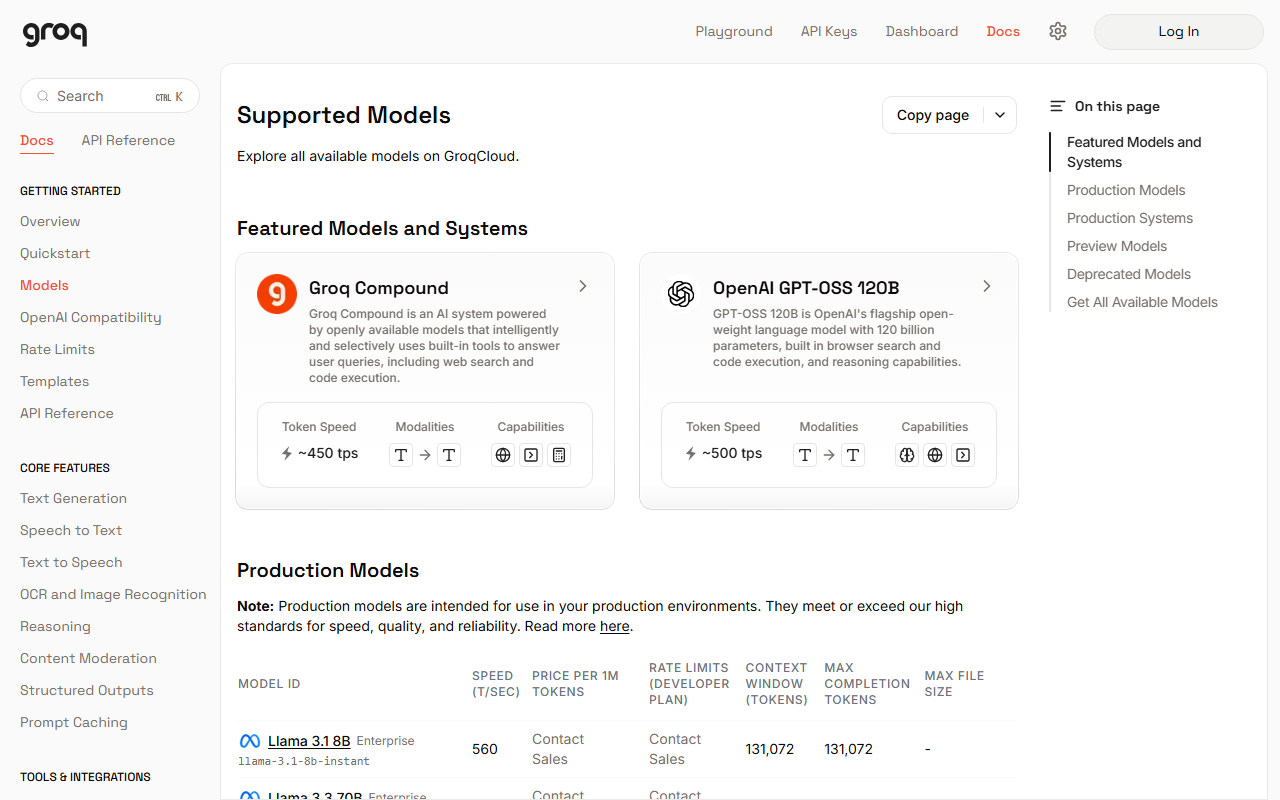The width and height of the screenshot is (1280, 800).
Task: Open Prompt Caching sidebar page
Action: [x=74, y=722]
